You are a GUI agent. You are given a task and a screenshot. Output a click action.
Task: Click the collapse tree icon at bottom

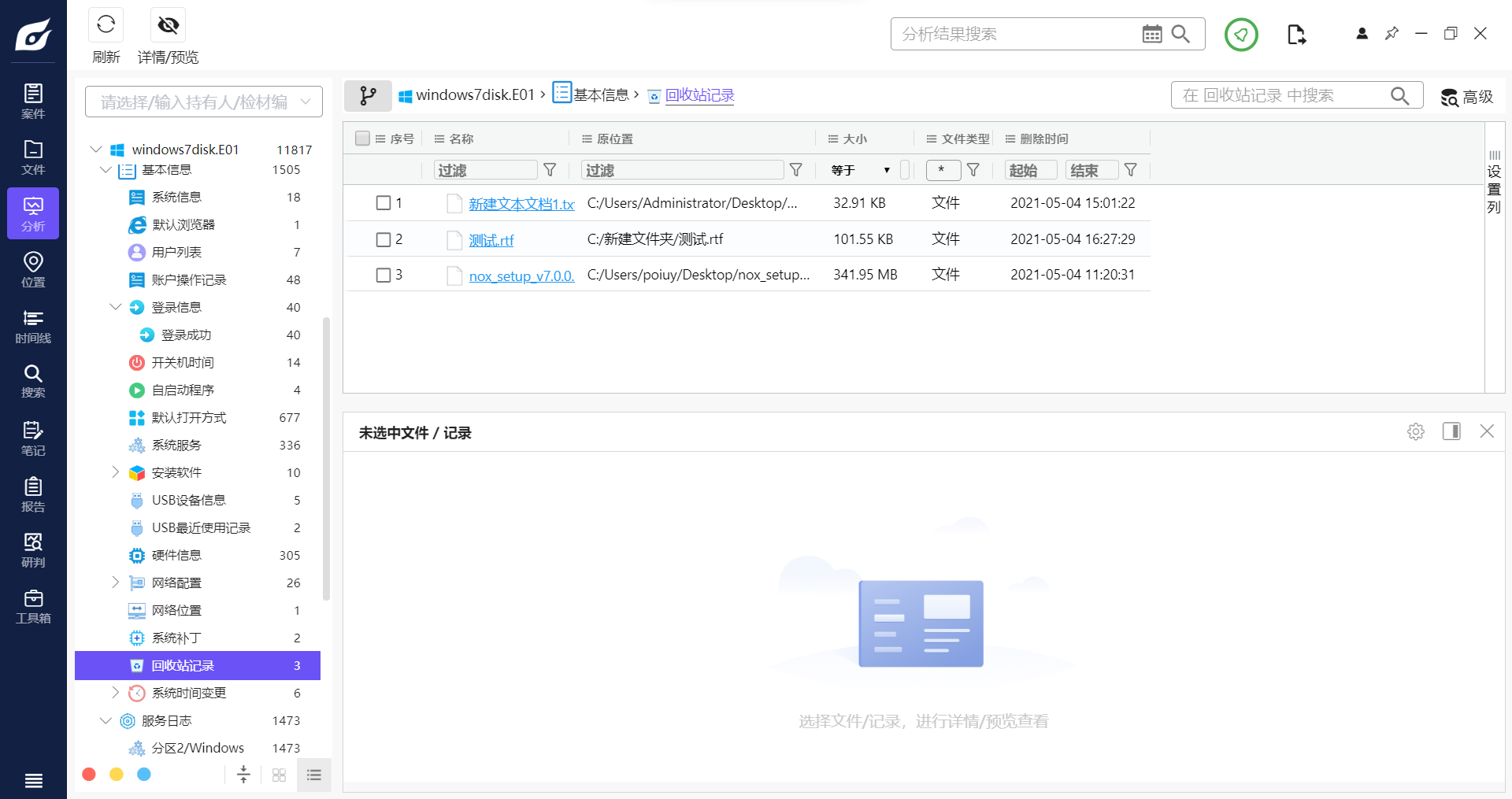(x=243, y=775)
